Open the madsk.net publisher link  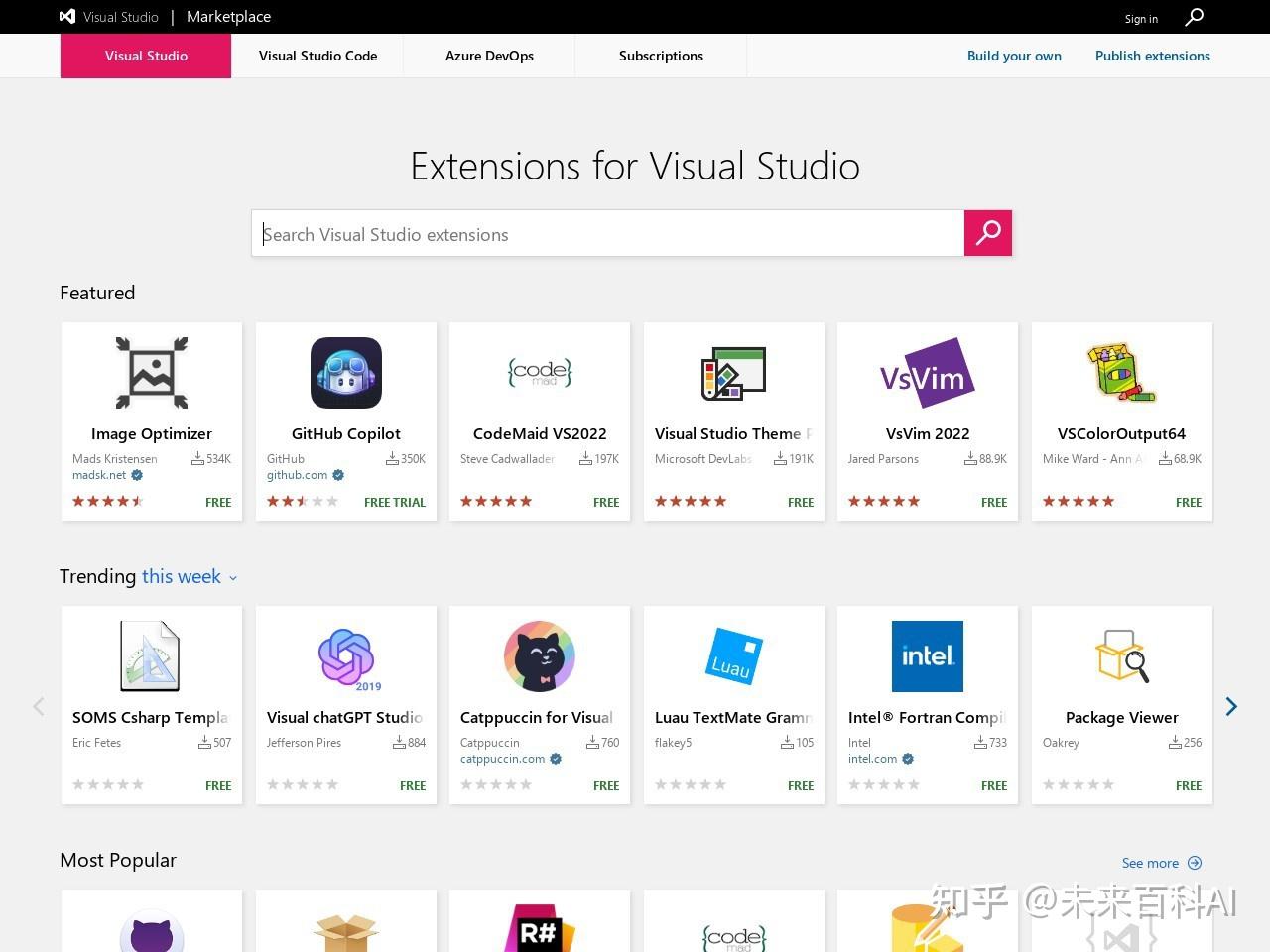tap(99, 475)
